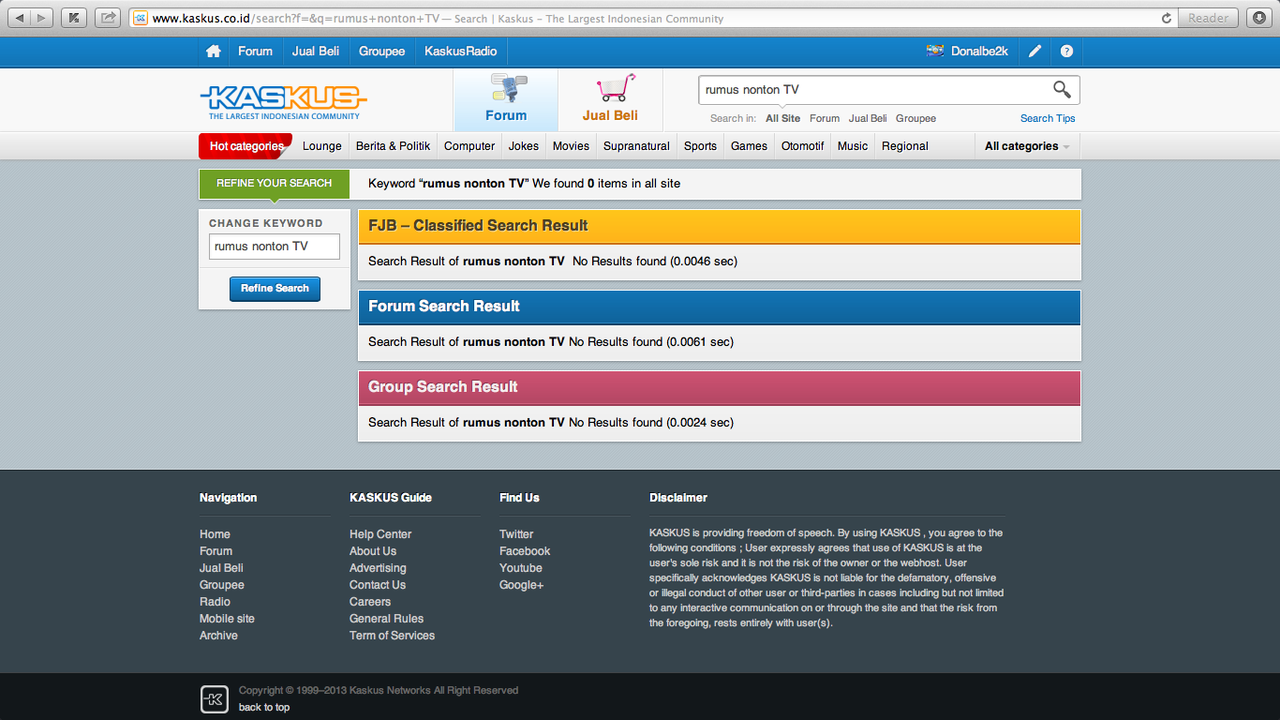
Task: Open the Donalbe2k user profile
Action: click(967, 51)
